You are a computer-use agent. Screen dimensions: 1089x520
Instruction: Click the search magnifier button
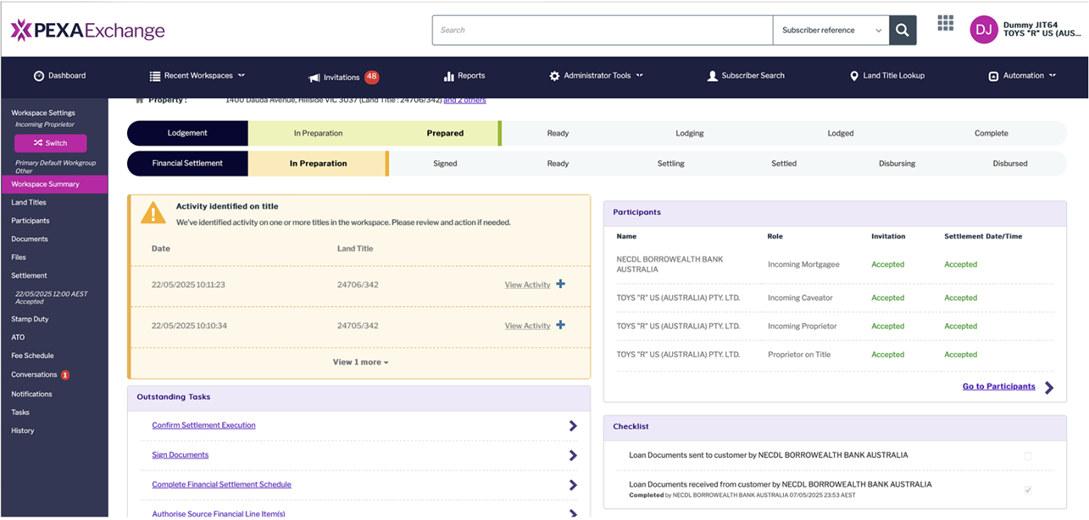click(902, 31)
